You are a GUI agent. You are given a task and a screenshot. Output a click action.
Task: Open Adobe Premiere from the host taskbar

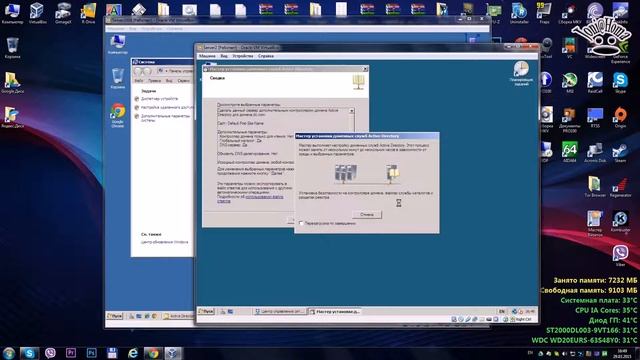click(71, 353)
